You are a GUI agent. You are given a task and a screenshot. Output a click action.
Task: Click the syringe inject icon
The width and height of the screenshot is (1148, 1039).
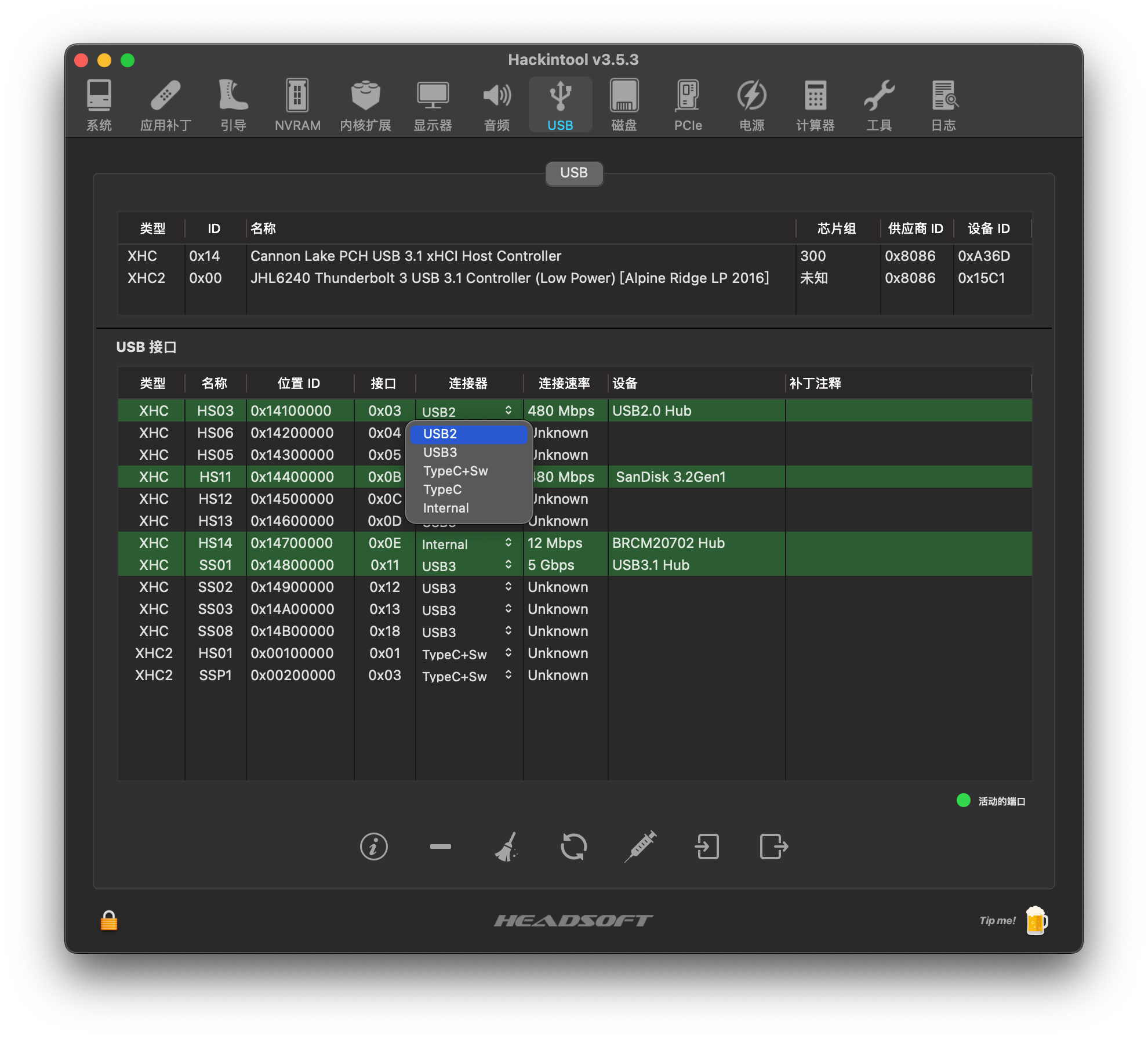coord(640,847)
